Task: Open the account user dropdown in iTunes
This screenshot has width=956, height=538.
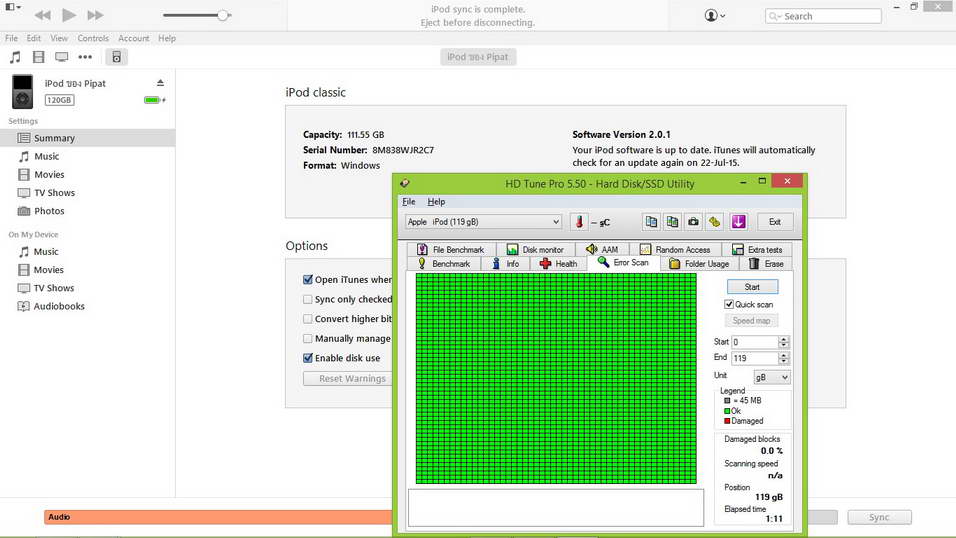Action: coord(715,16)
